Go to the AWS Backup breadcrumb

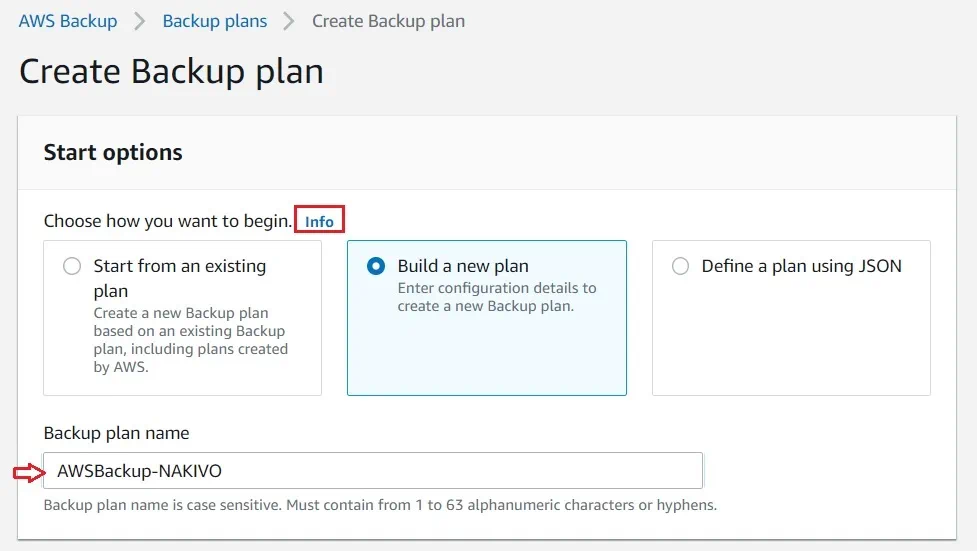(68, 21)
